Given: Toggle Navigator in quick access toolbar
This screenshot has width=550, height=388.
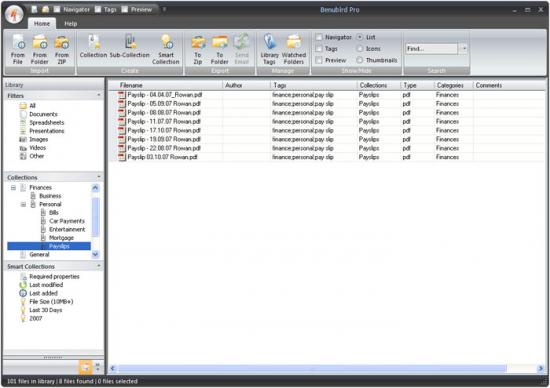Looking at the screenshot, I should [72, 10].
